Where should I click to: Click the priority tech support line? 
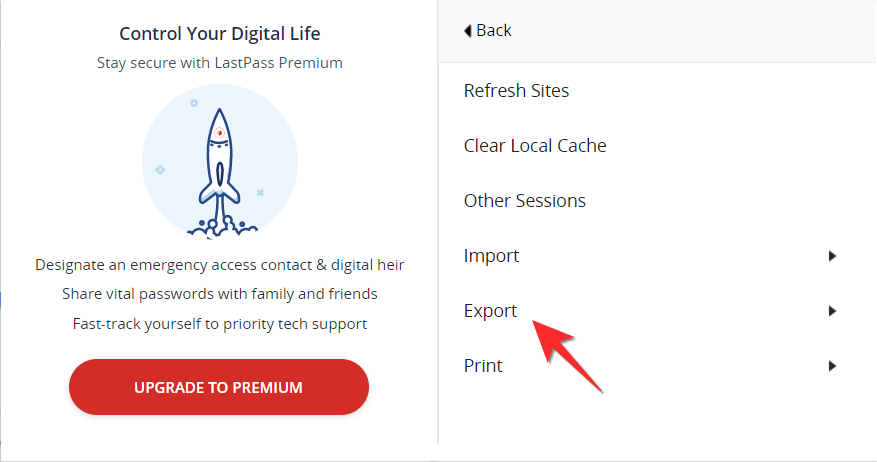(220, 324)
